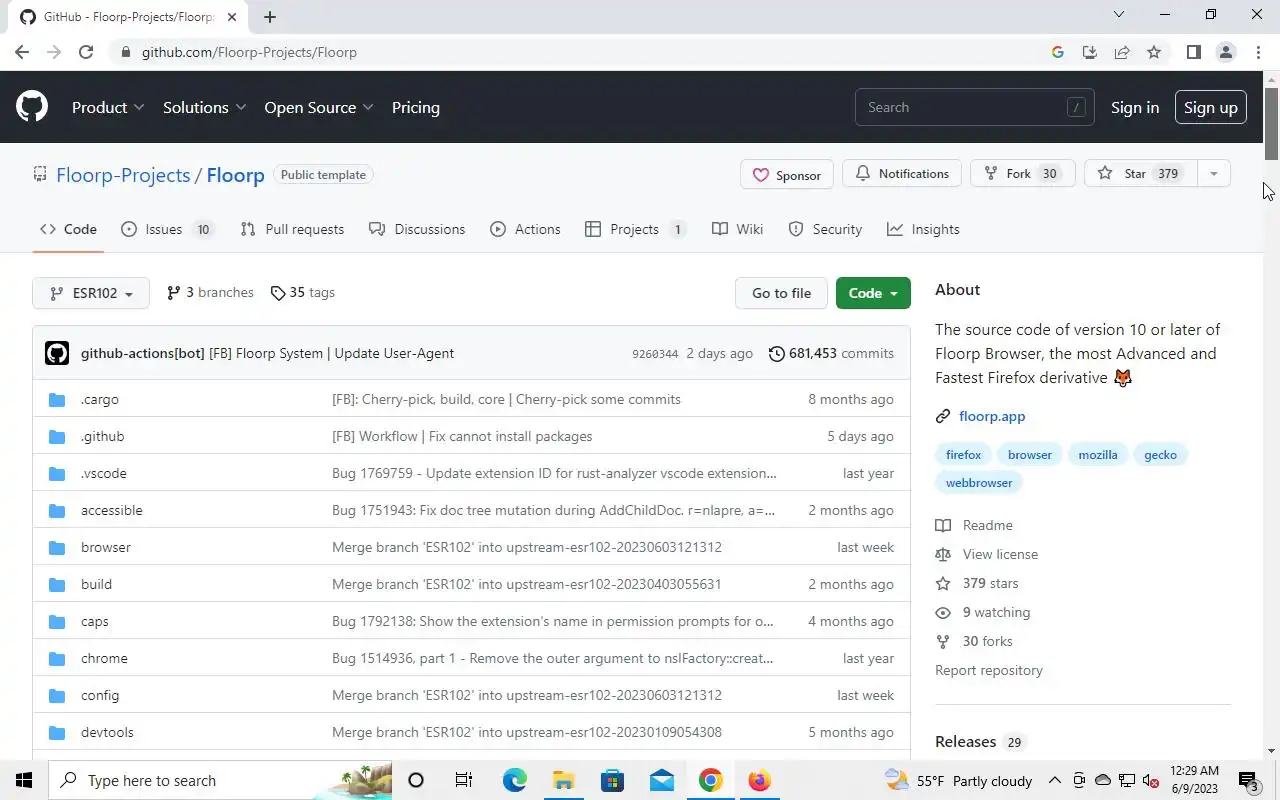Open the devtools folder
Image resolution: width=1280 pixels, height=800 pixels.
107,732
